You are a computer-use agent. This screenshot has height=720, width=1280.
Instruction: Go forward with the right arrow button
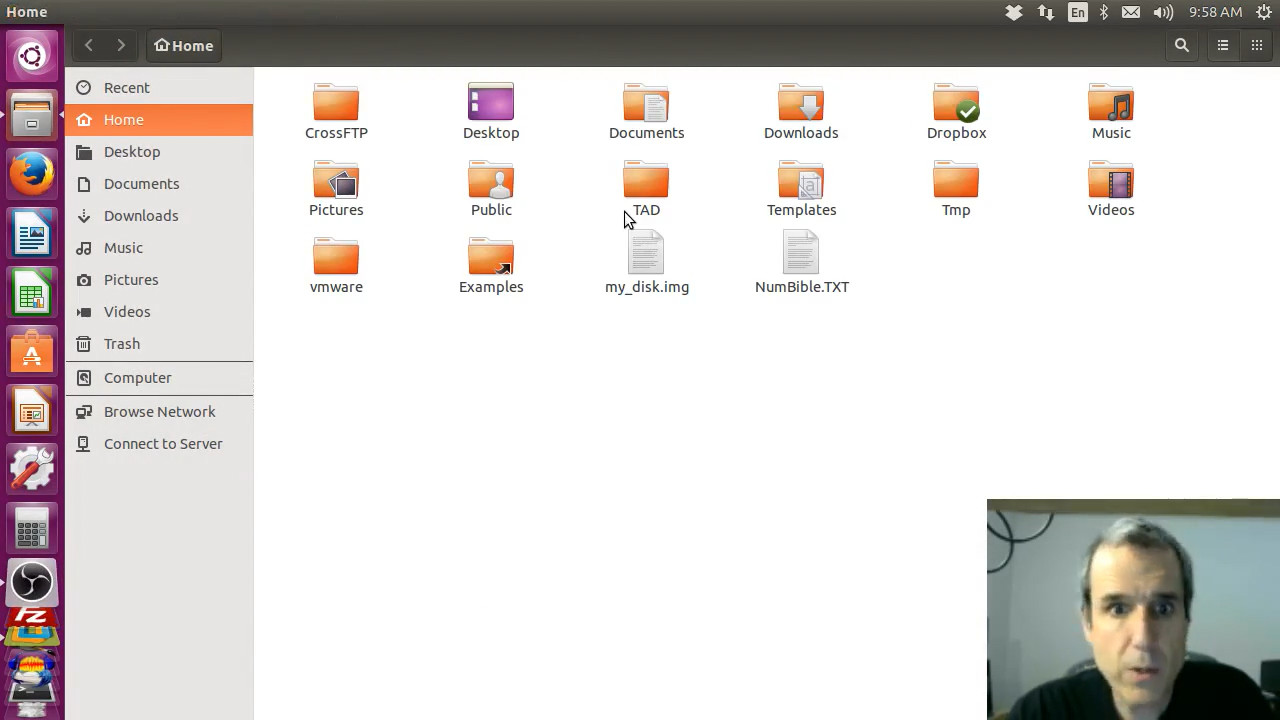[121, 45]
